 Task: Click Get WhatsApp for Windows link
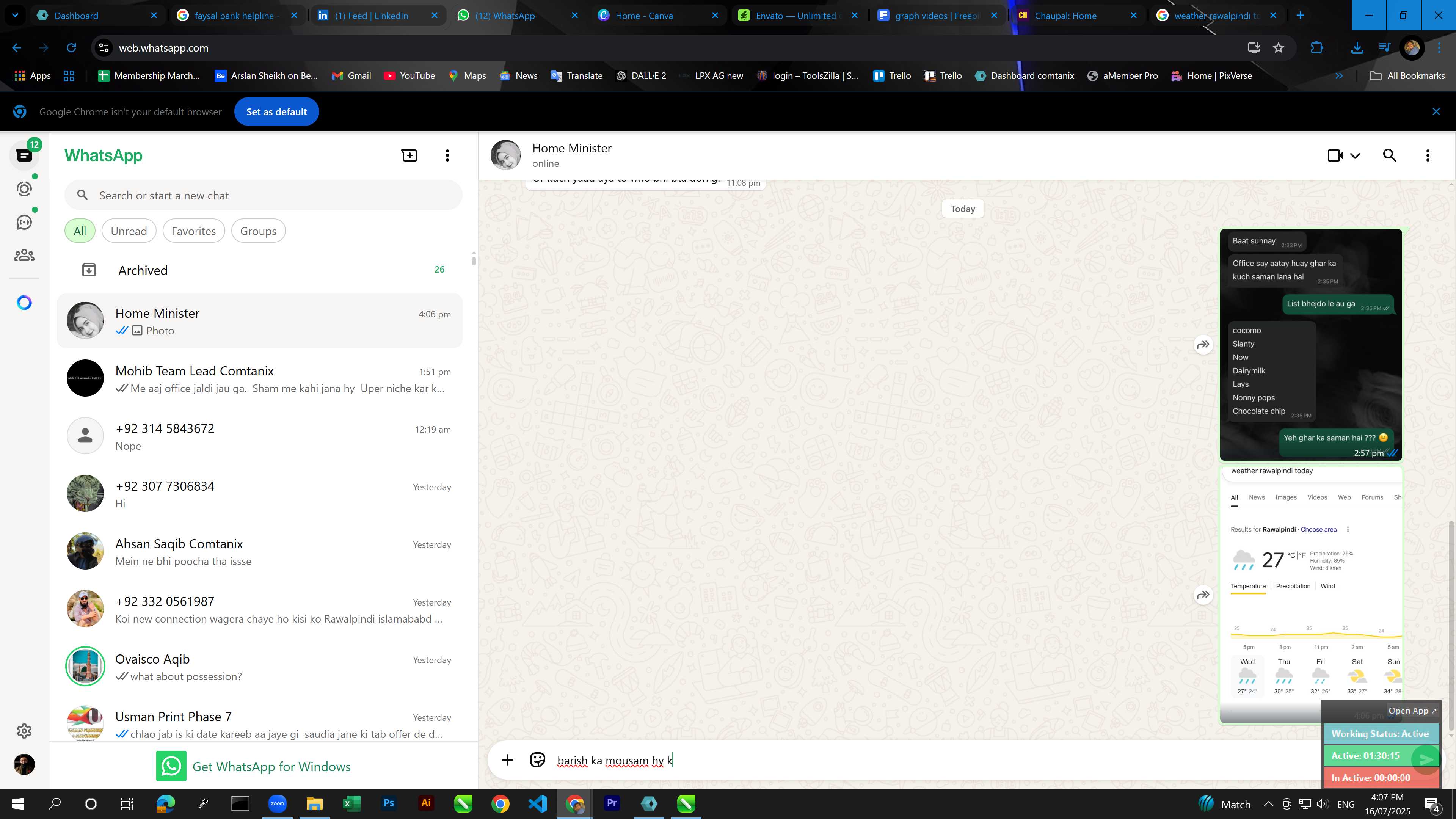[x=253, y=766]
